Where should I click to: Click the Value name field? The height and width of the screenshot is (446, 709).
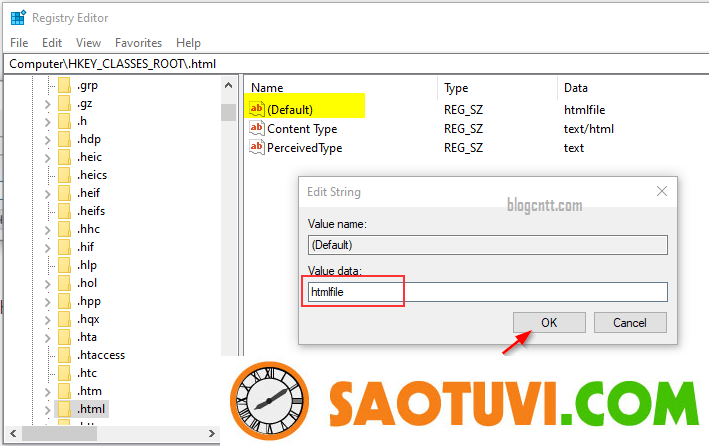pyautogui.click(x=487, y=245)
